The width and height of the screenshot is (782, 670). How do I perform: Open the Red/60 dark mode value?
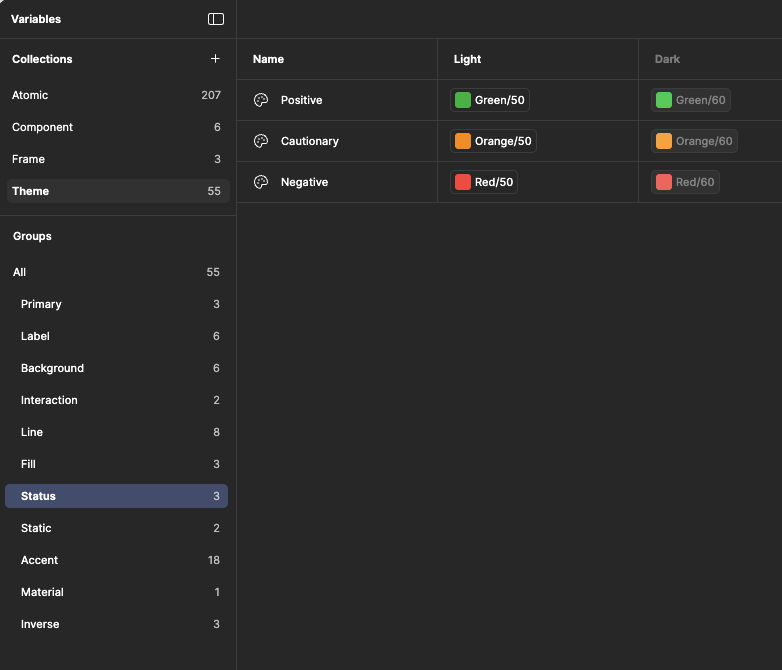click(686, 182)
